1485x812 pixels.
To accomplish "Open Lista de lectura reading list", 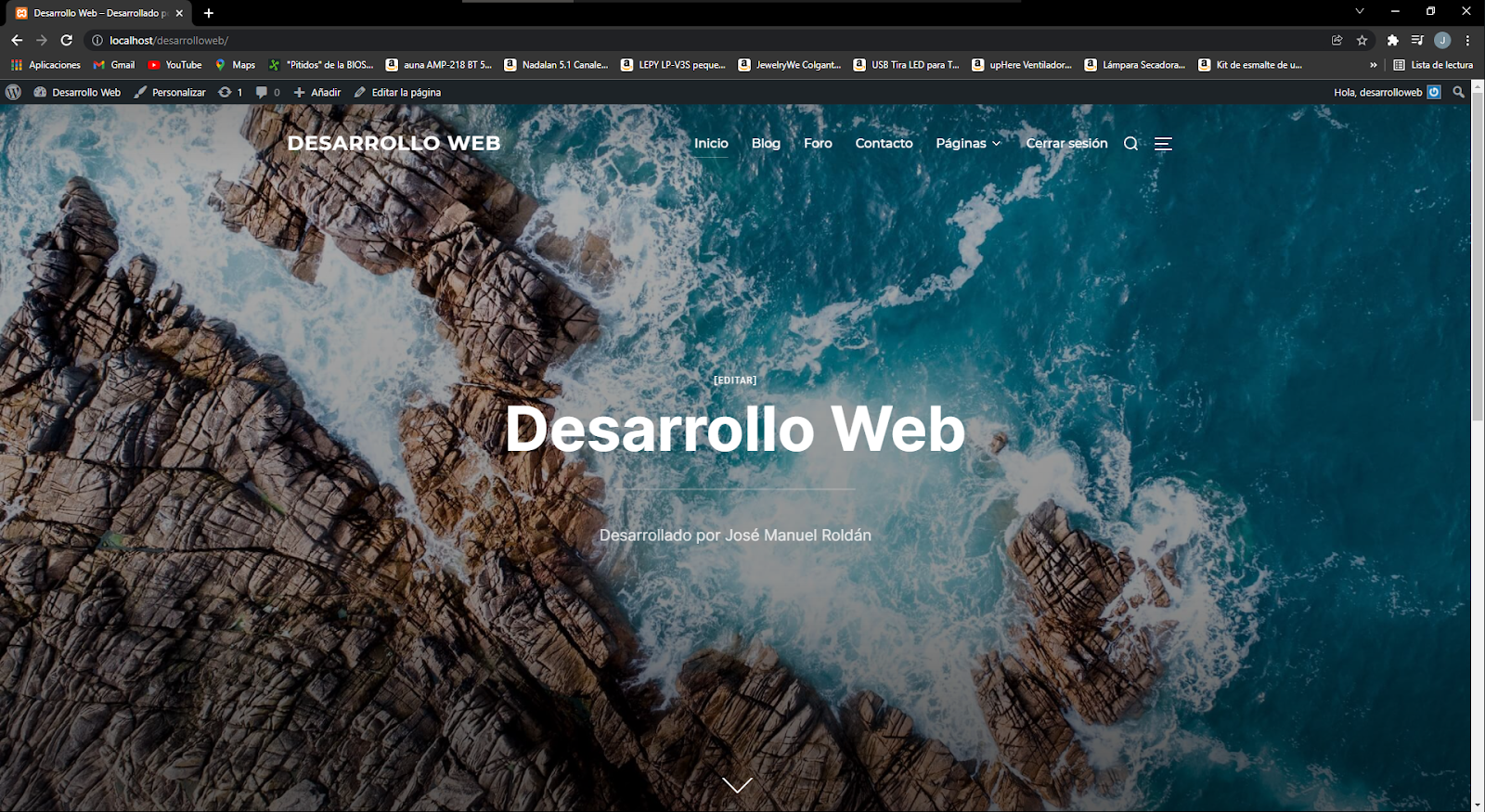I will [x=1433, y=65].
